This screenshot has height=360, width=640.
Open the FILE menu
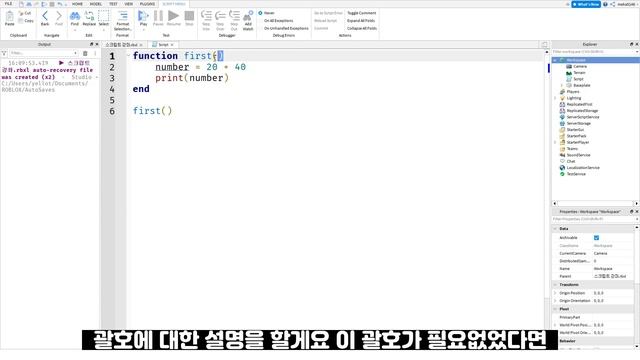coord(8,4)
